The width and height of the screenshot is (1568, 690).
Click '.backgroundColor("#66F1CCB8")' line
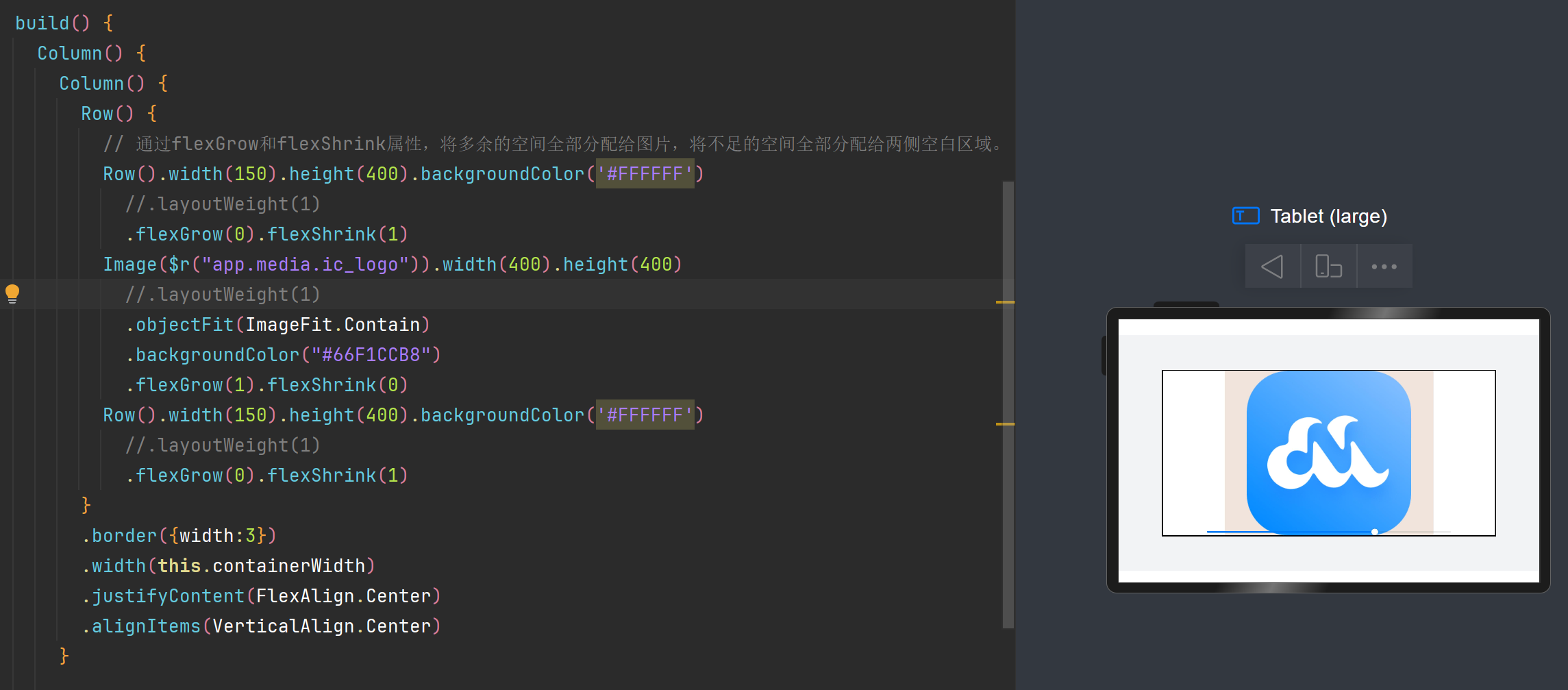tap(283, 355)
